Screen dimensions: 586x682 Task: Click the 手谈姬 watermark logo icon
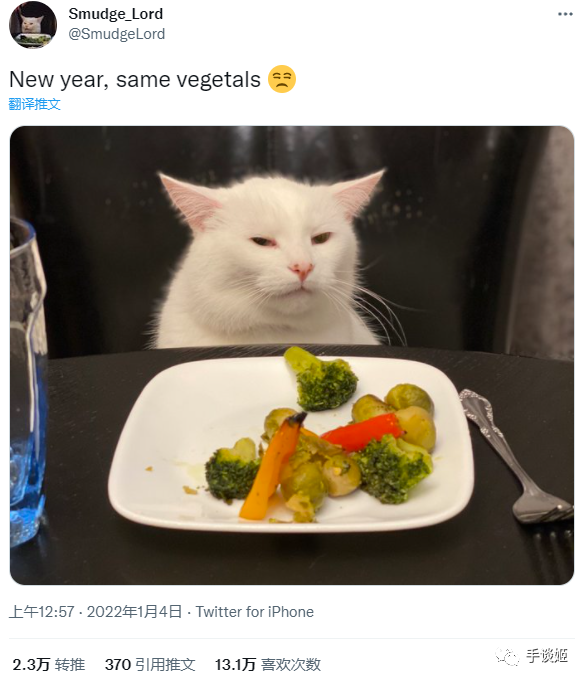(x=507, y=656)
